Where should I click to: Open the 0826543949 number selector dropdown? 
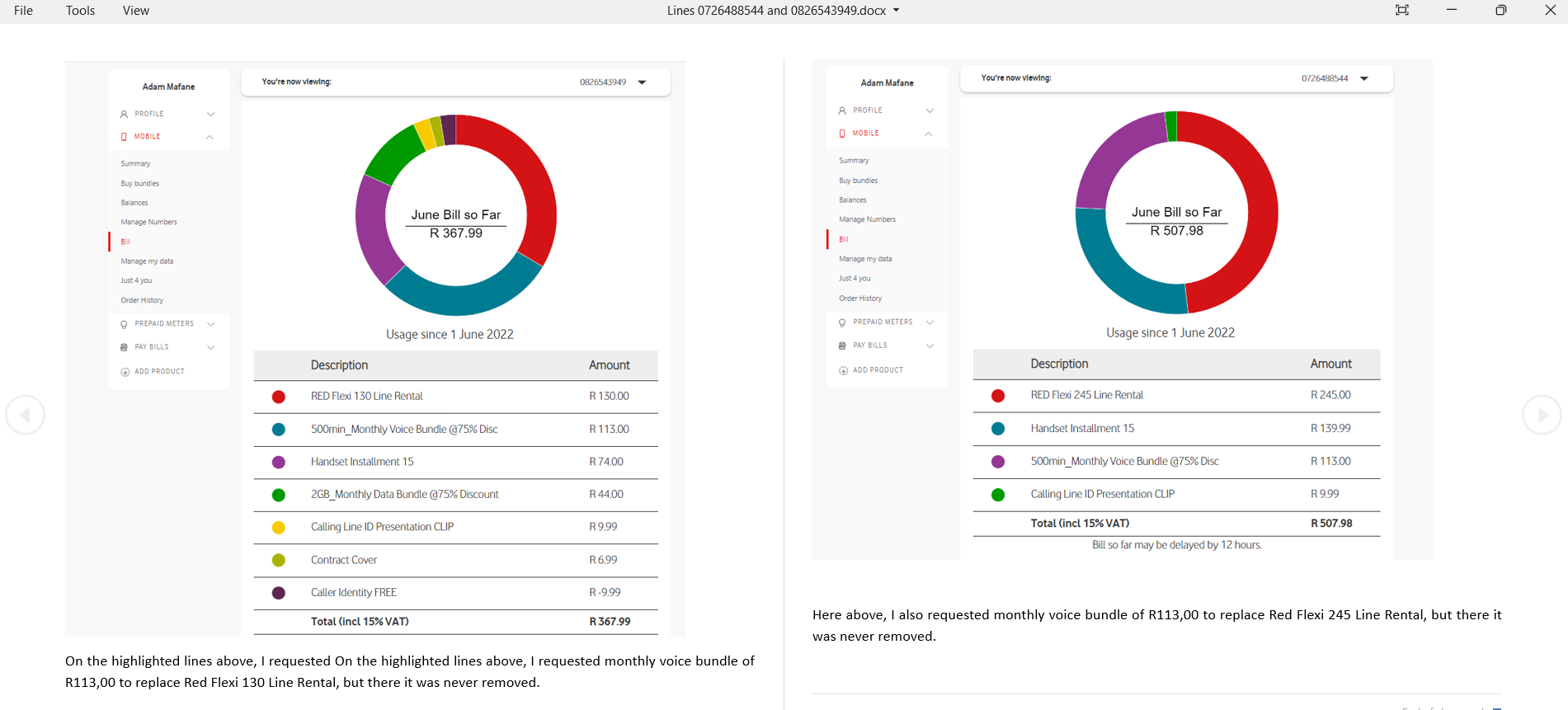[642, 82]
